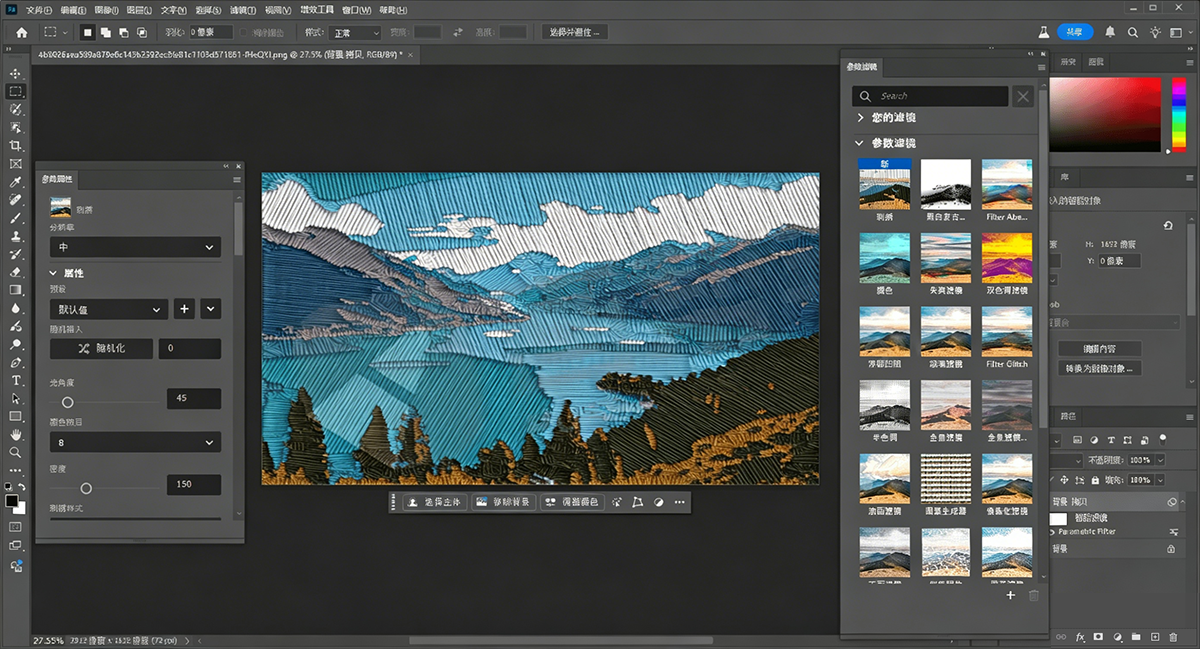
Task: Delete filter using trash in filters panel
Action: coord(1034,595)
